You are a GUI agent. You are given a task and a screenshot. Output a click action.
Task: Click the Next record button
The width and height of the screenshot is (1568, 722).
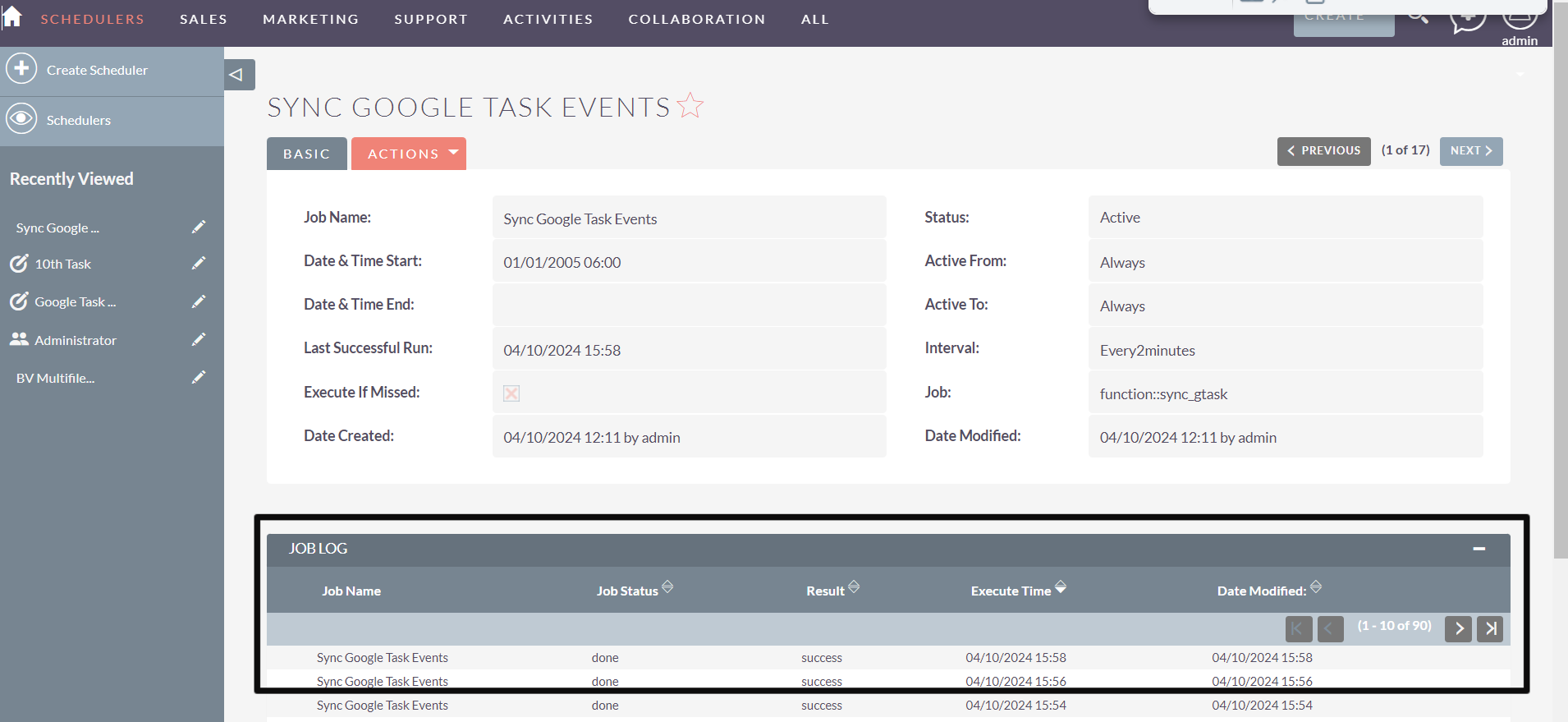(x=1471, y=151)
